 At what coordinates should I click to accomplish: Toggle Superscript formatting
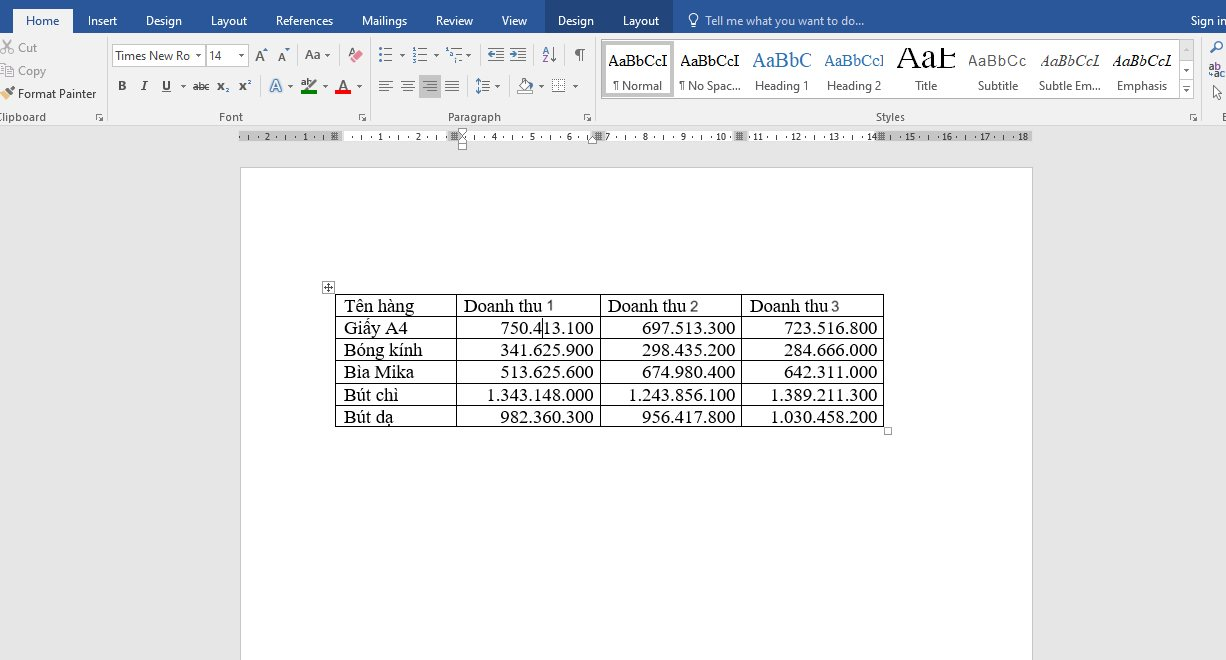pos(245,87)
